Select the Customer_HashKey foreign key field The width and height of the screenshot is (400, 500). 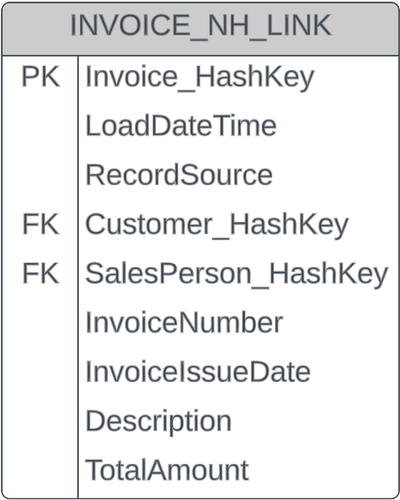(x=217, y=225)
